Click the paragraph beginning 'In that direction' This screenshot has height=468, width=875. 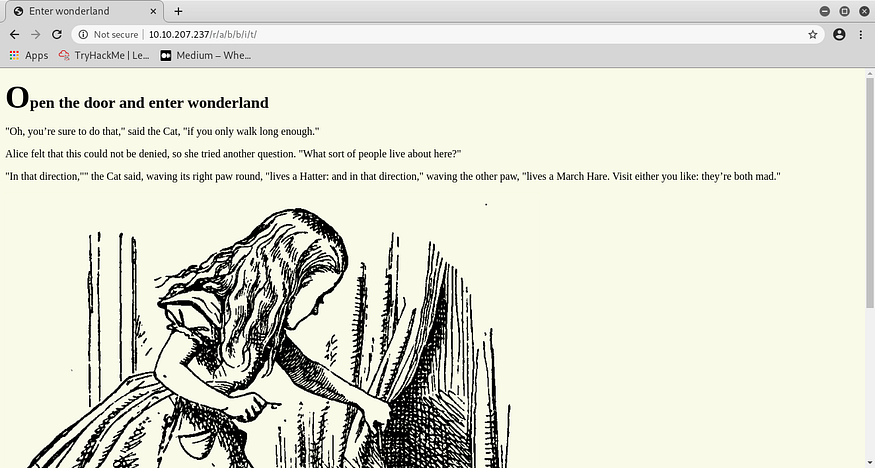coord(393,176)
